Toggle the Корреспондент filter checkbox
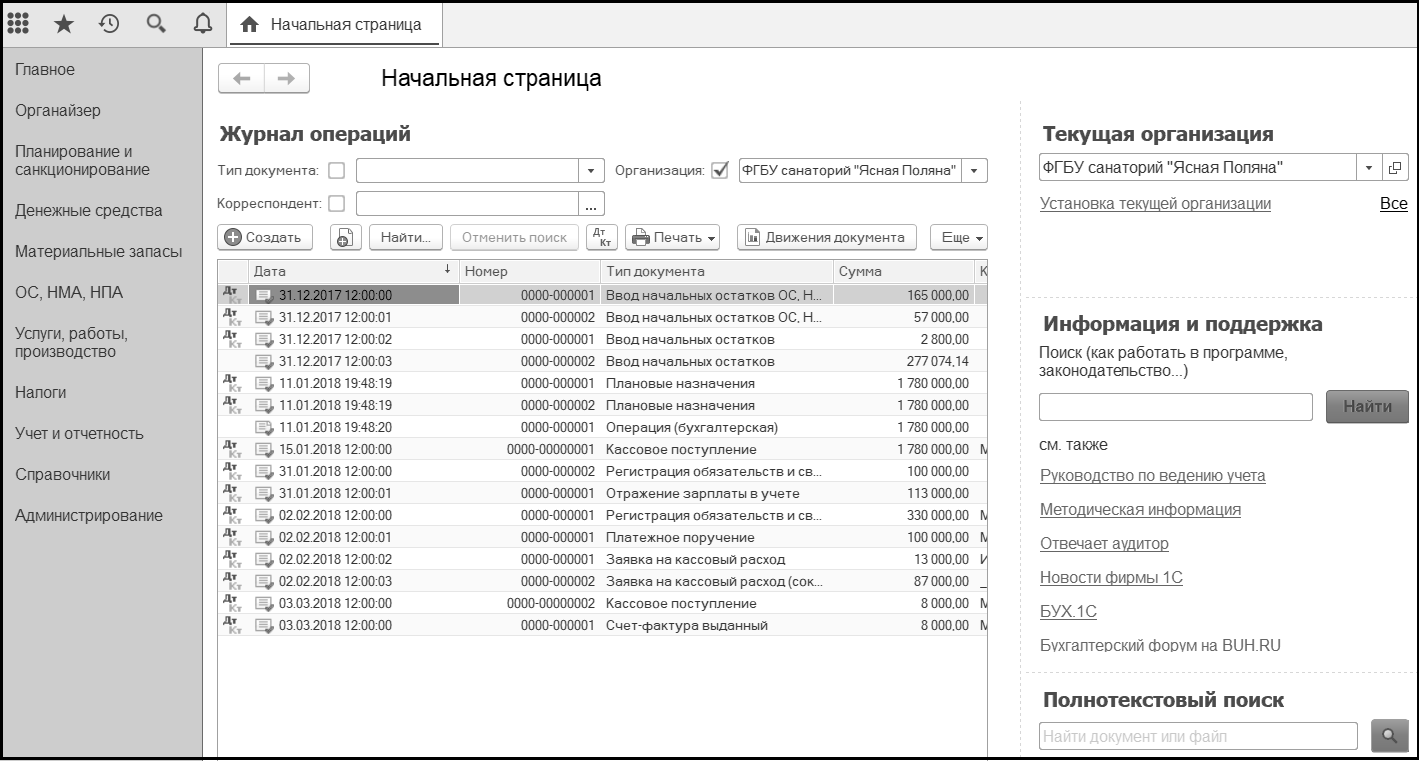 337,203
